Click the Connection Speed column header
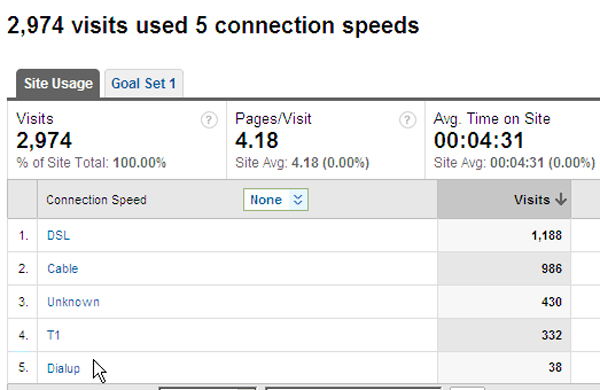Image resolution: width=600 pixels, height=390 pixels. tap(96, 200)
